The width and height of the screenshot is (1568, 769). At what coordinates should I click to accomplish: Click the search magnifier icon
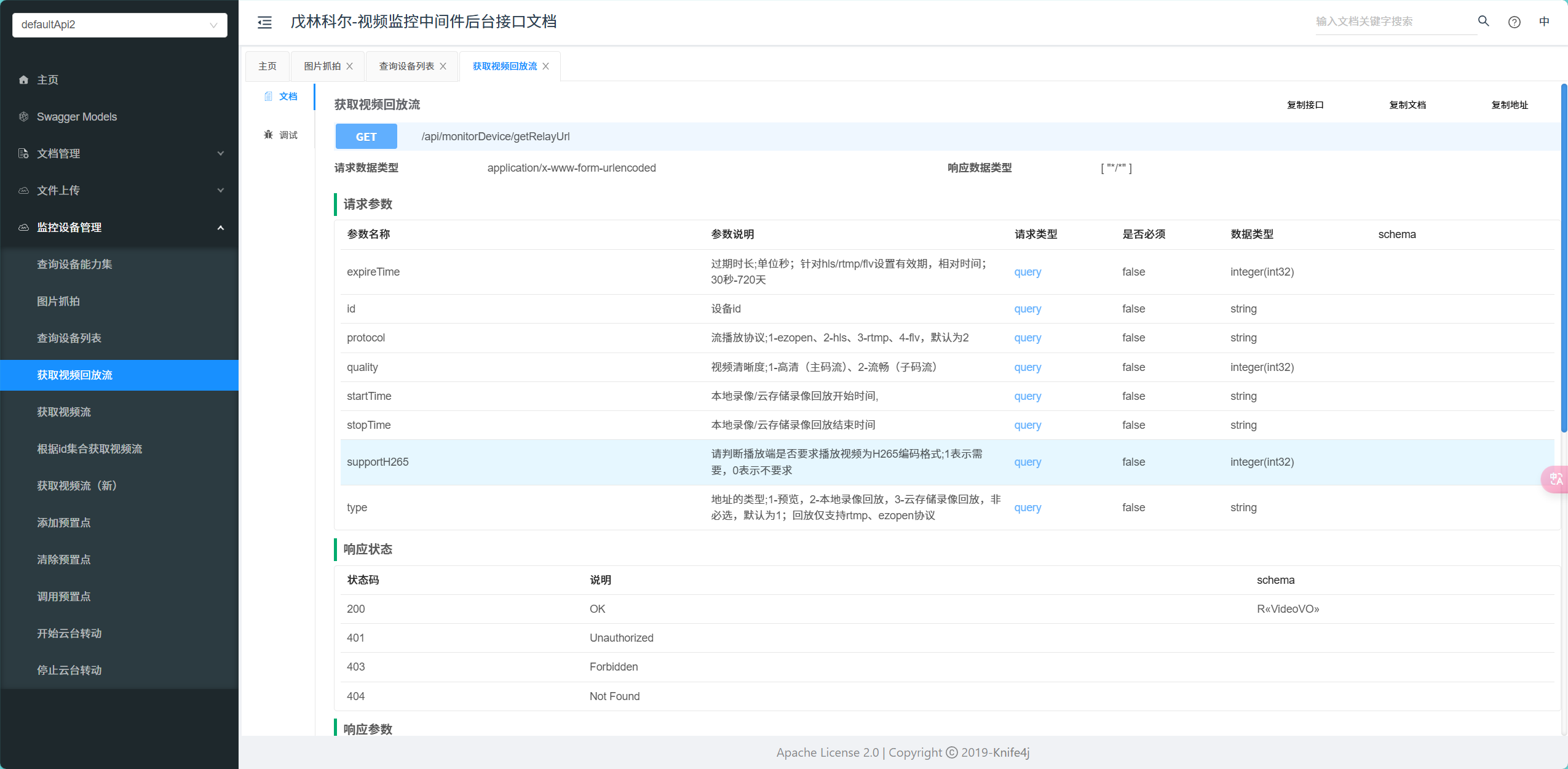coord(1483,22)
